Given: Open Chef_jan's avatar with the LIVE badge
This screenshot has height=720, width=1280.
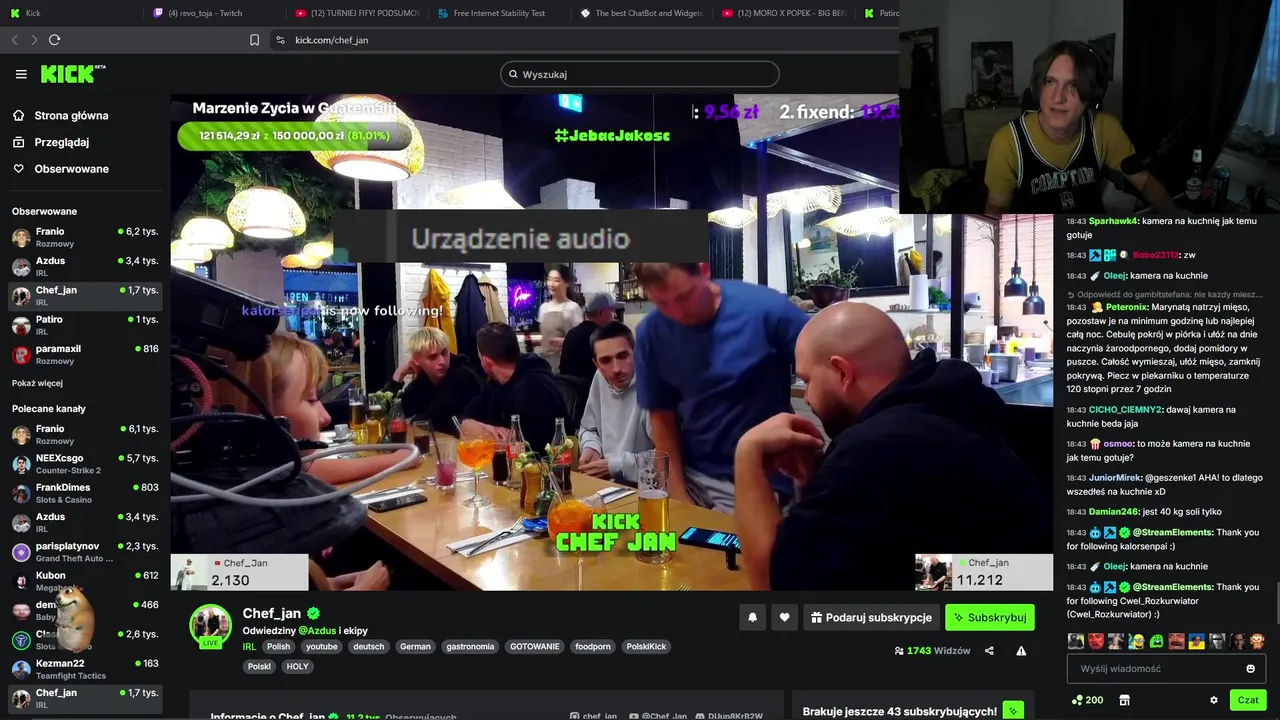Looking at the screenshot, I should pyautogui.click(x=210, y=626).
